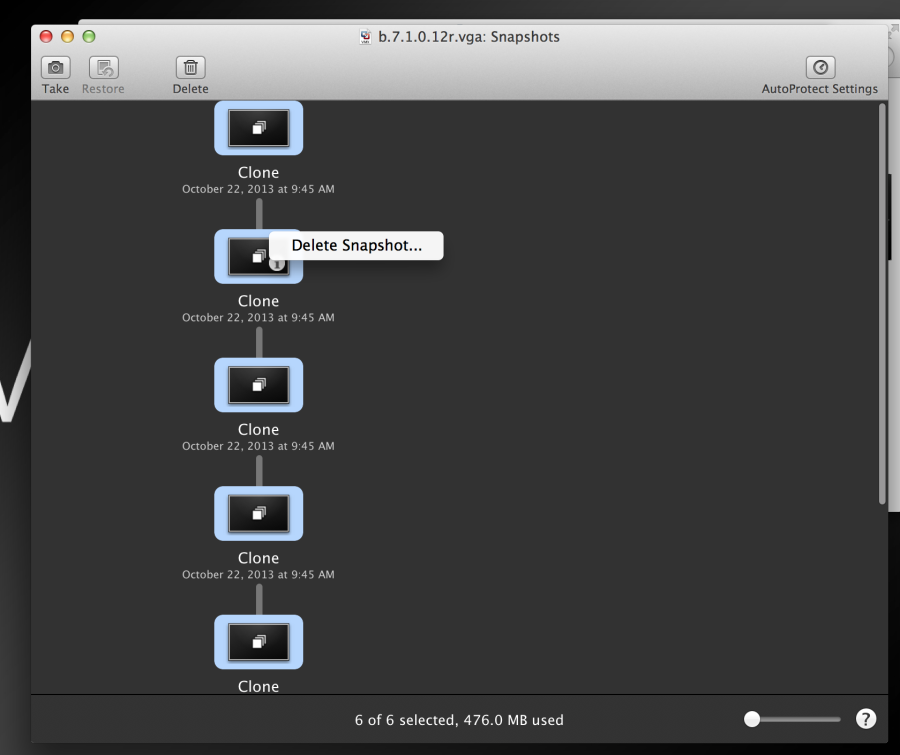Image resolution: width=900 pixels, height=755 pixels.
Task: Choose Delete Snapshot from the context menu
Action: 355,245
